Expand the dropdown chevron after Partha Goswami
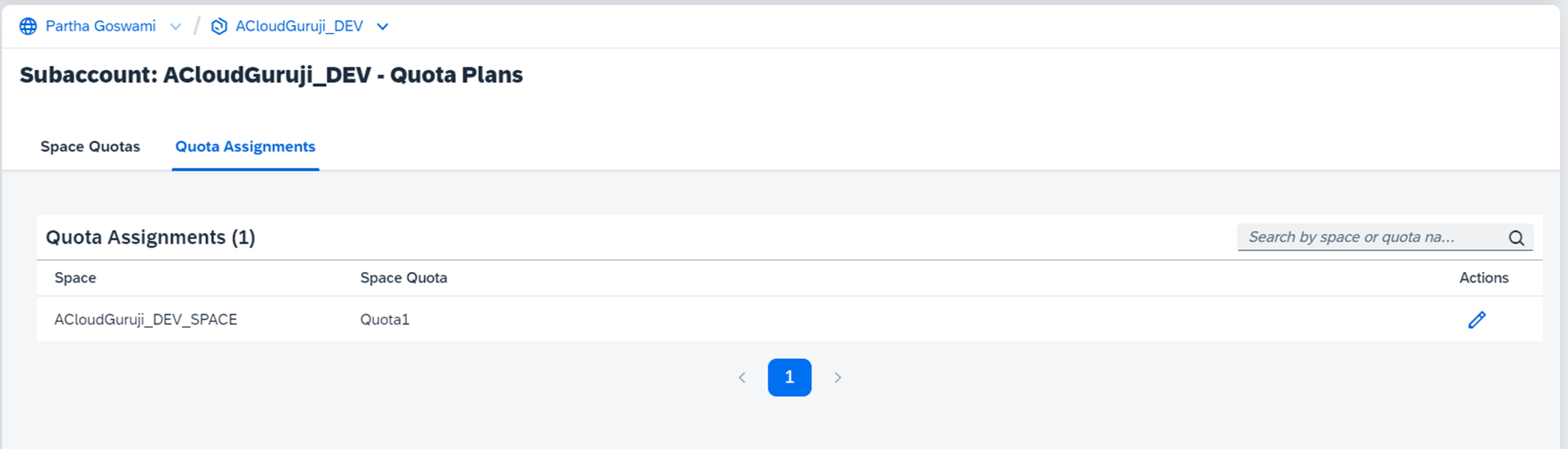 (176, 27)
